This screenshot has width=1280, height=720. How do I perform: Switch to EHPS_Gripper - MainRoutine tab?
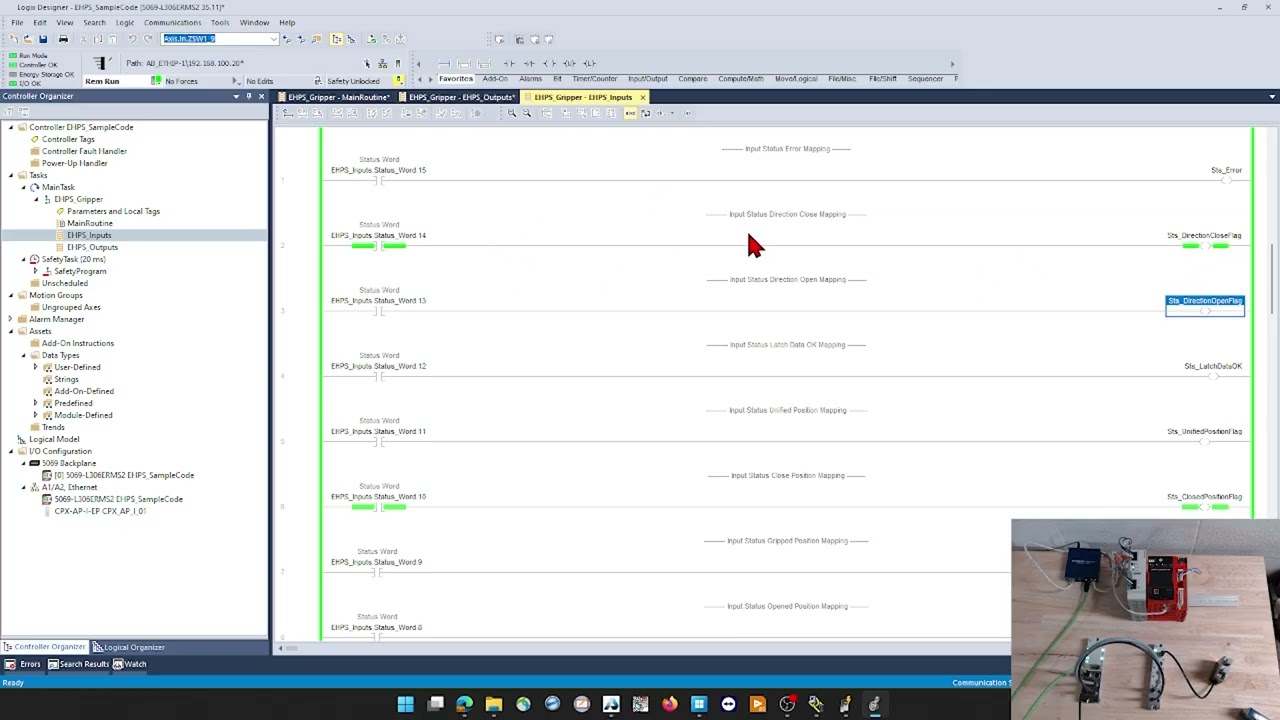tap(333, 97)
